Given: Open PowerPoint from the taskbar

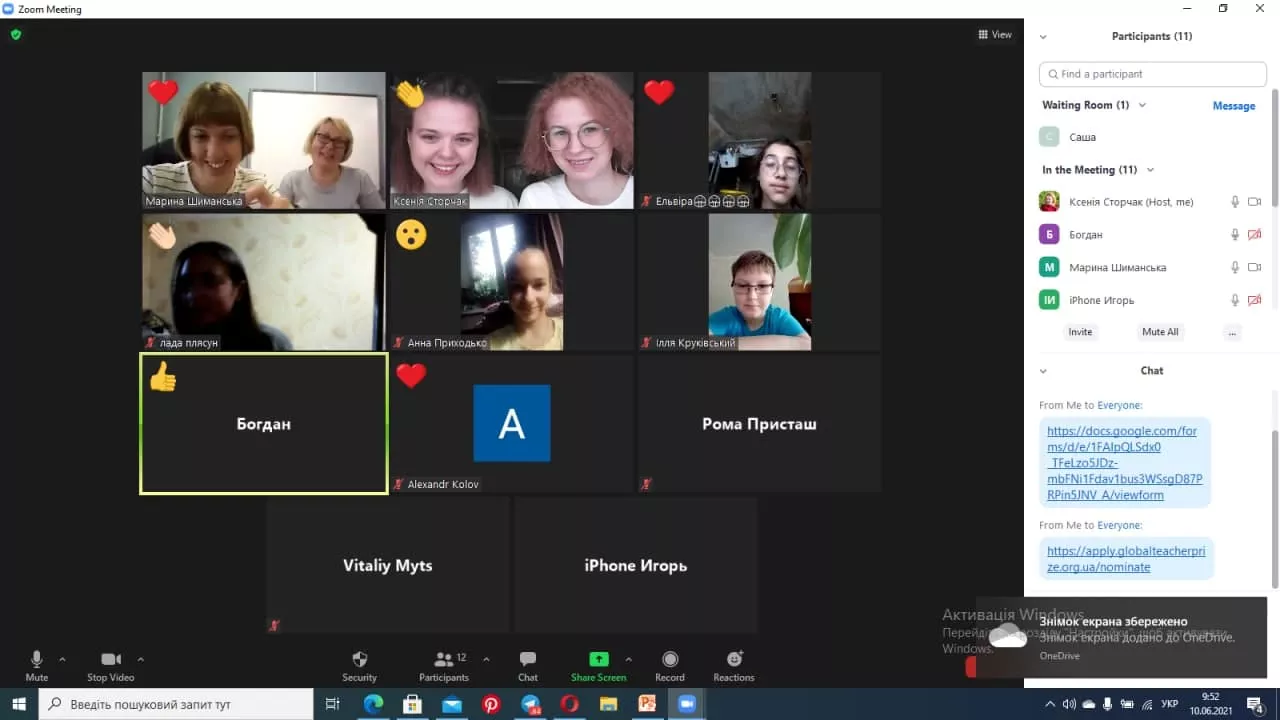Looking at the screenshot, I should (647, 704).
